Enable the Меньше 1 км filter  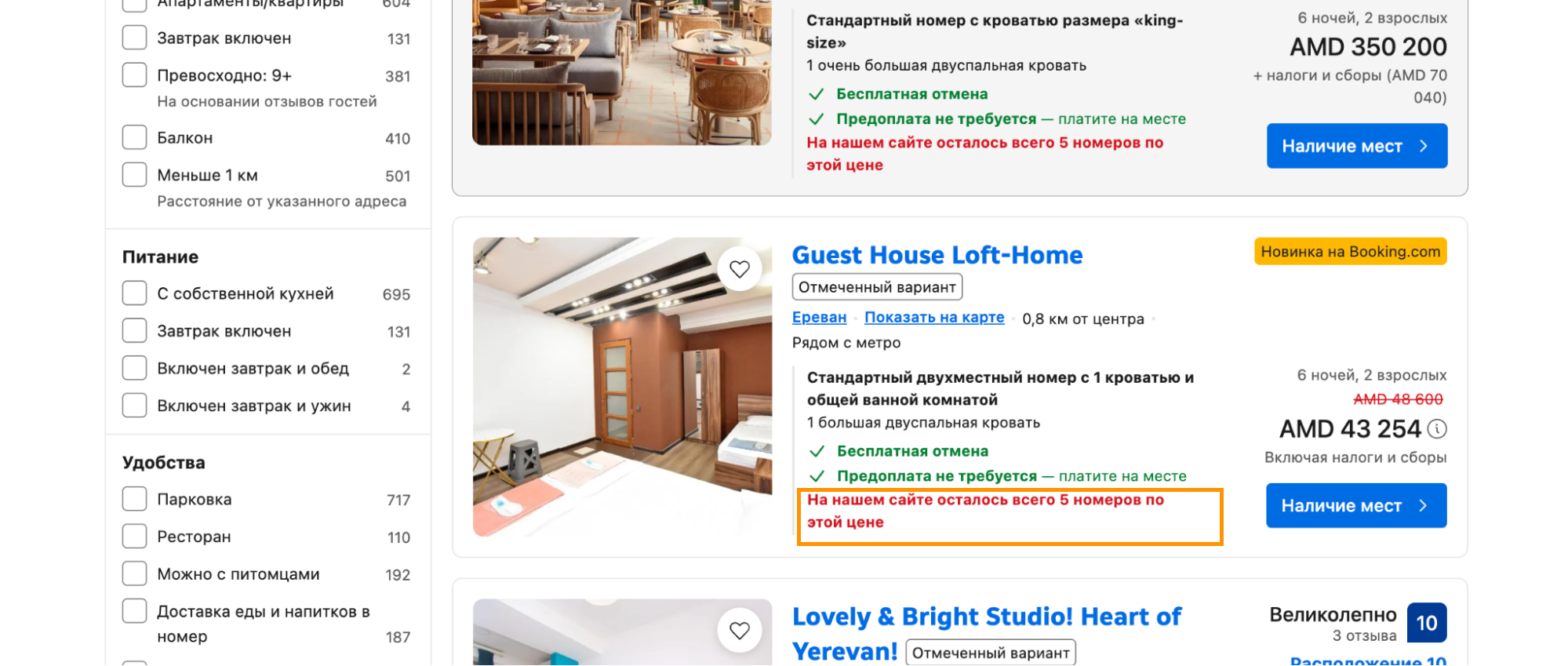coord(135,175)
